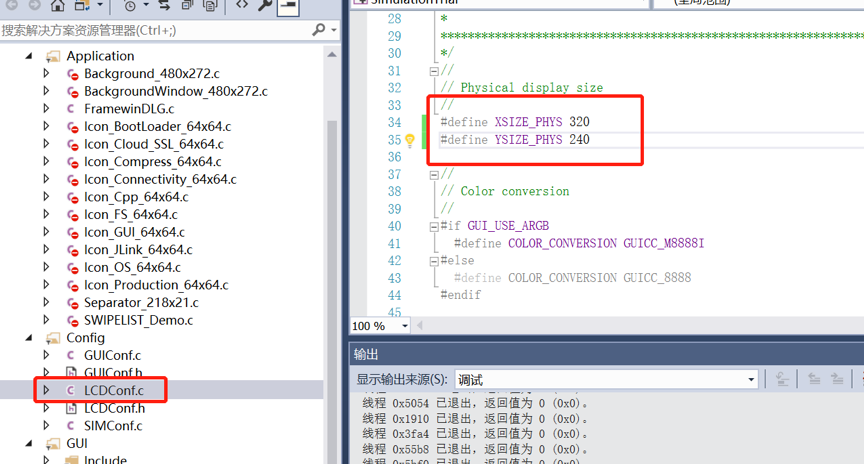Select FramewinDLG.c file
Image resolution: width=864 pixels, height=464 pixels.
tap(129, 109)
